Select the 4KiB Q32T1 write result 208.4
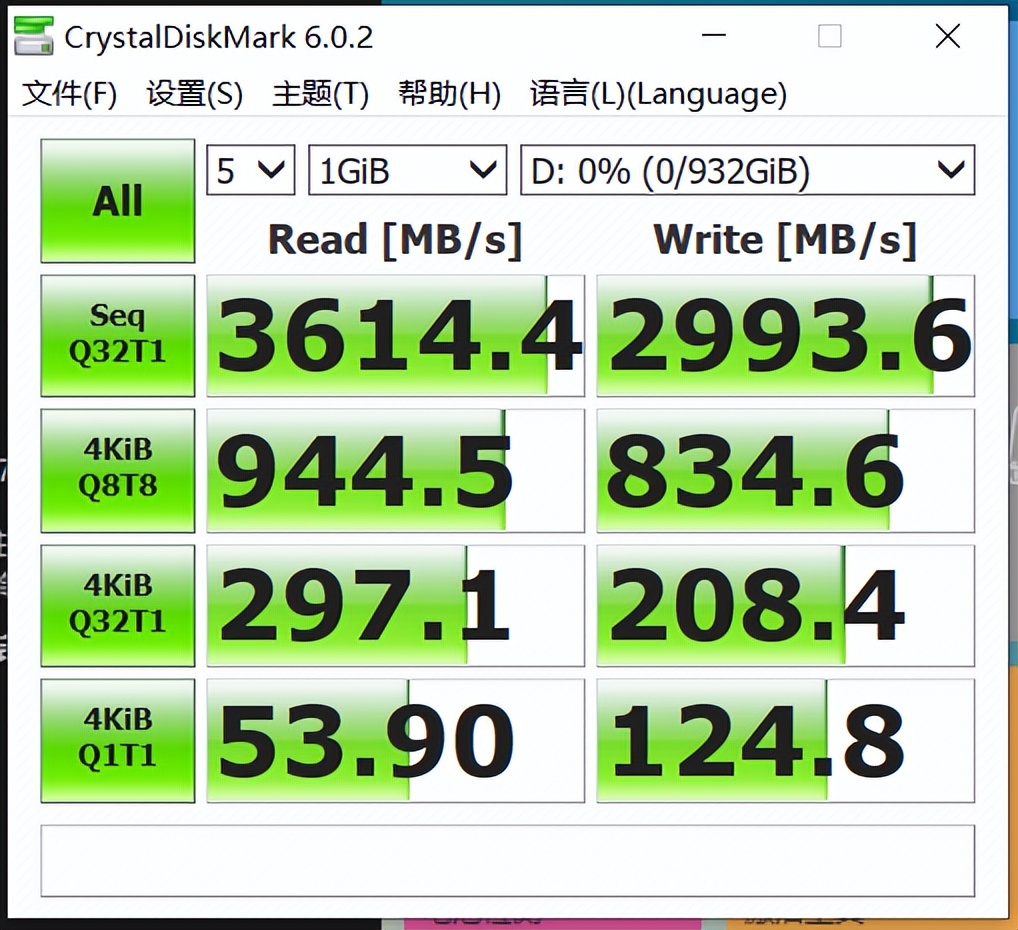This screenshot has width=1018, height=930. (x=786, y=605)
